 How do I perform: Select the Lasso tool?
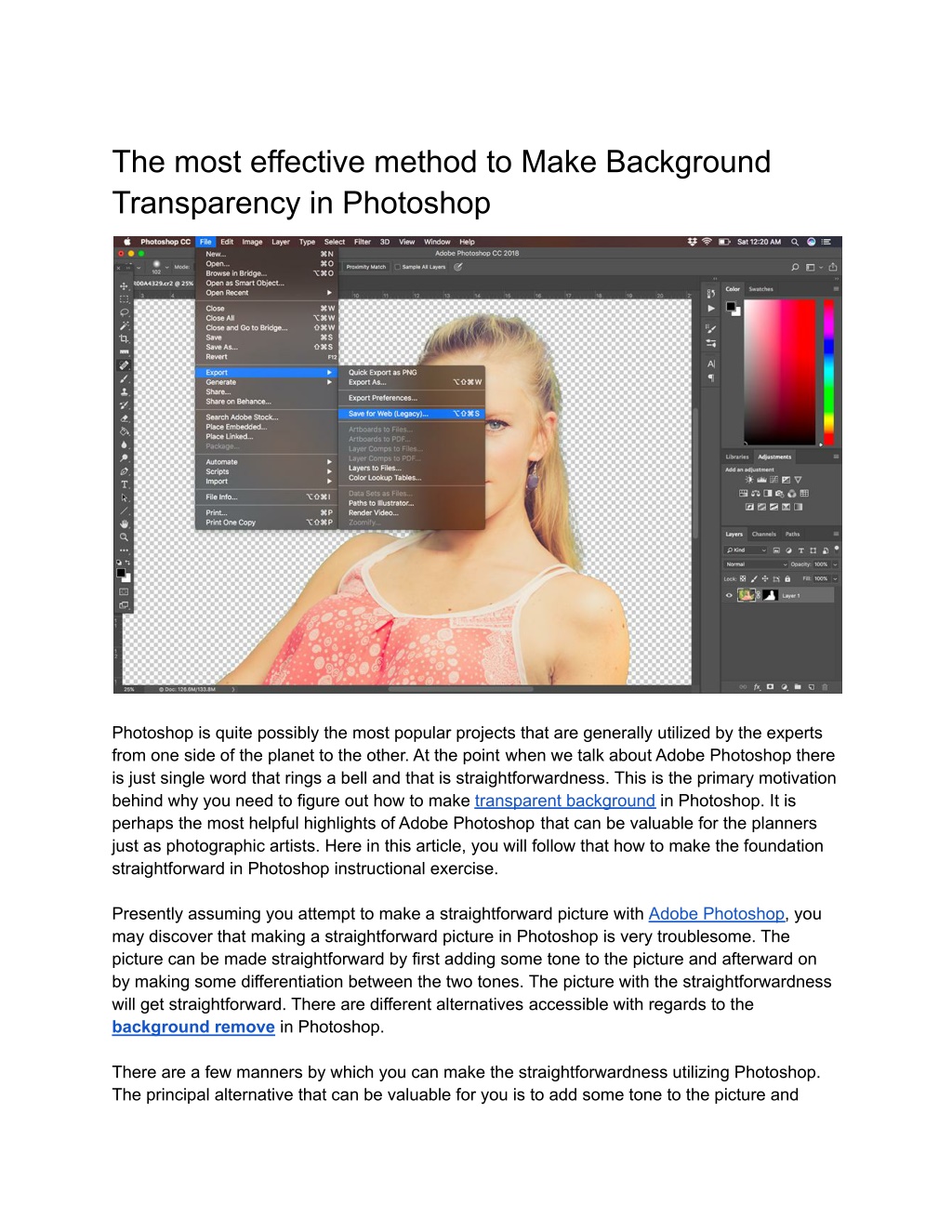(124, 311)
